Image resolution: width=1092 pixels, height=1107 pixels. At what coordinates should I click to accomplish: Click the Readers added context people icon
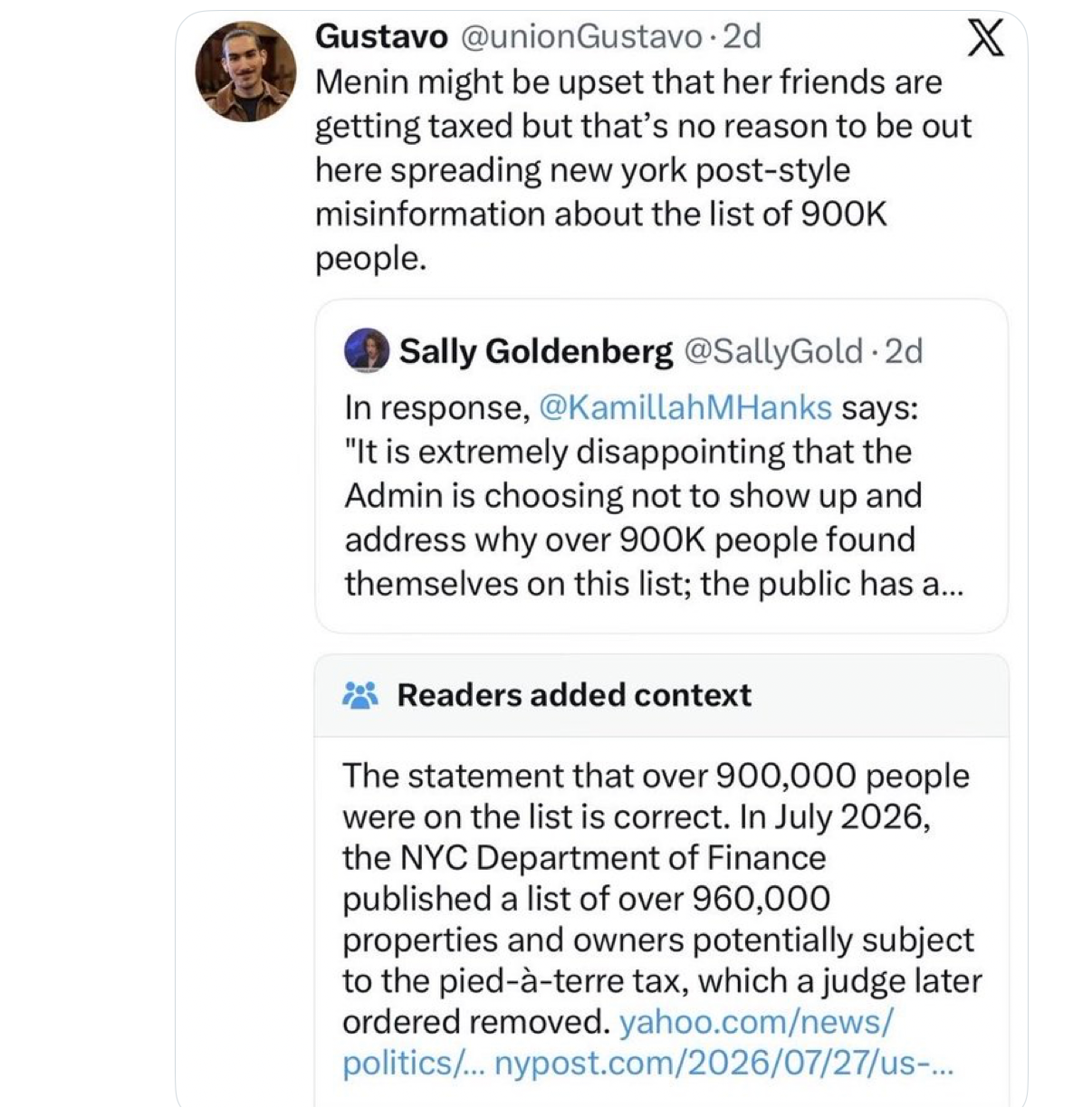[359, 695]
